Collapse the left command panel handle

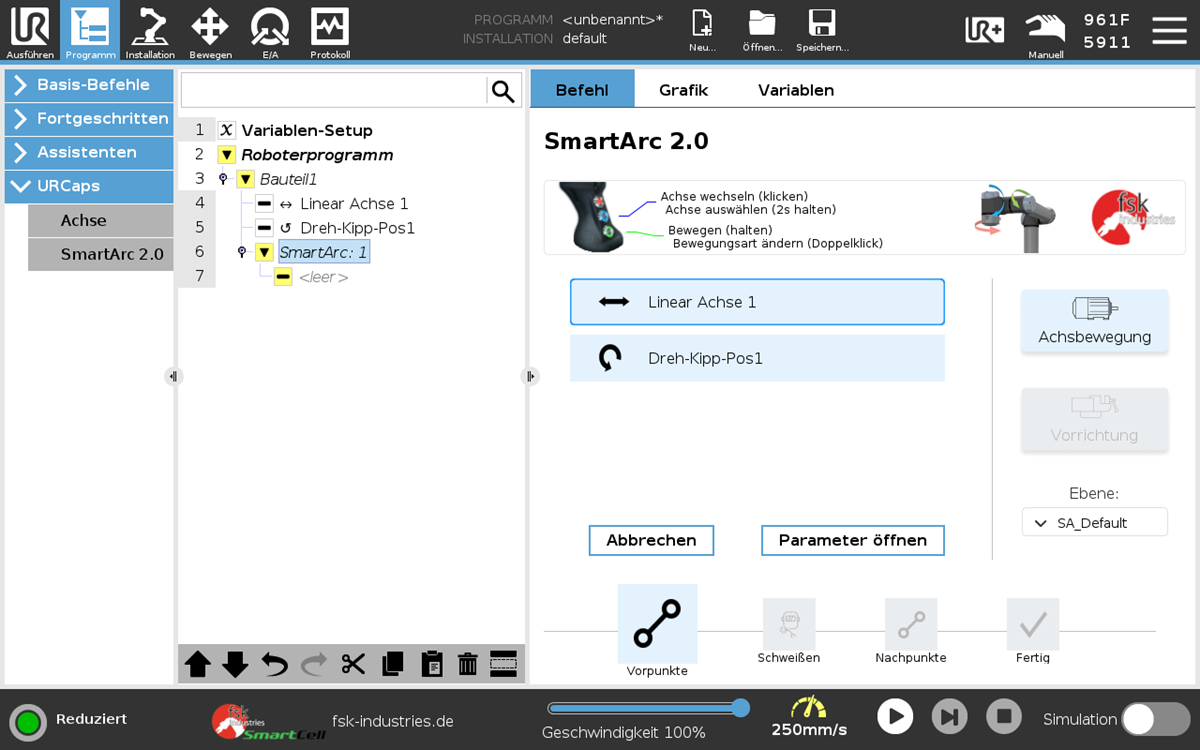(173, 377)
